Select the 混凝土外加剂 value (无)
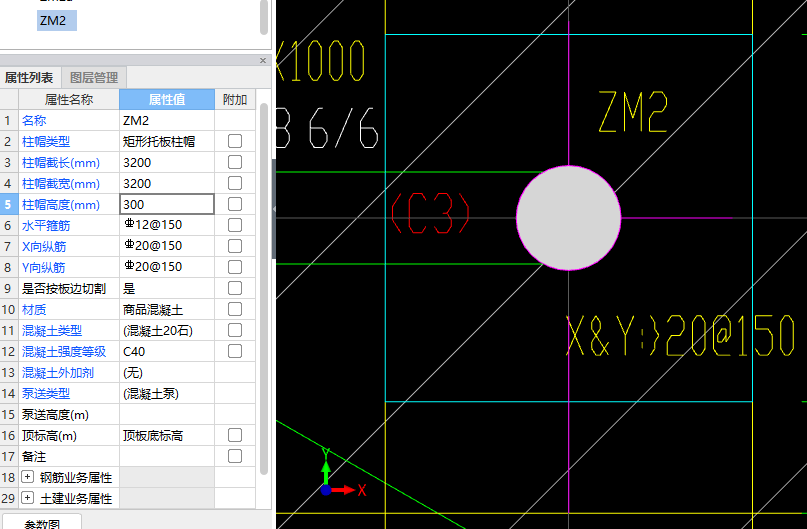 (167, 373)
